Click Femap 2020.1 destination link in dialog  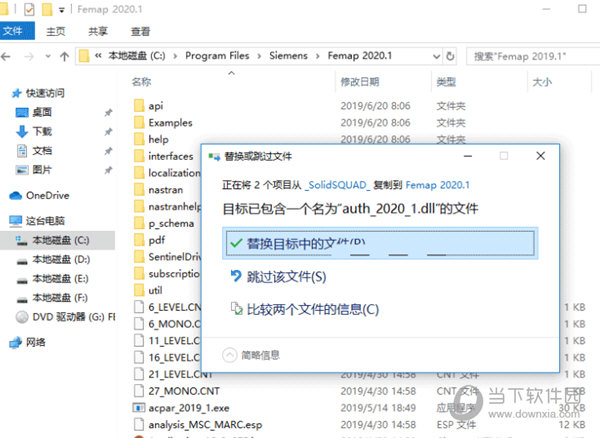click(437, 185)
